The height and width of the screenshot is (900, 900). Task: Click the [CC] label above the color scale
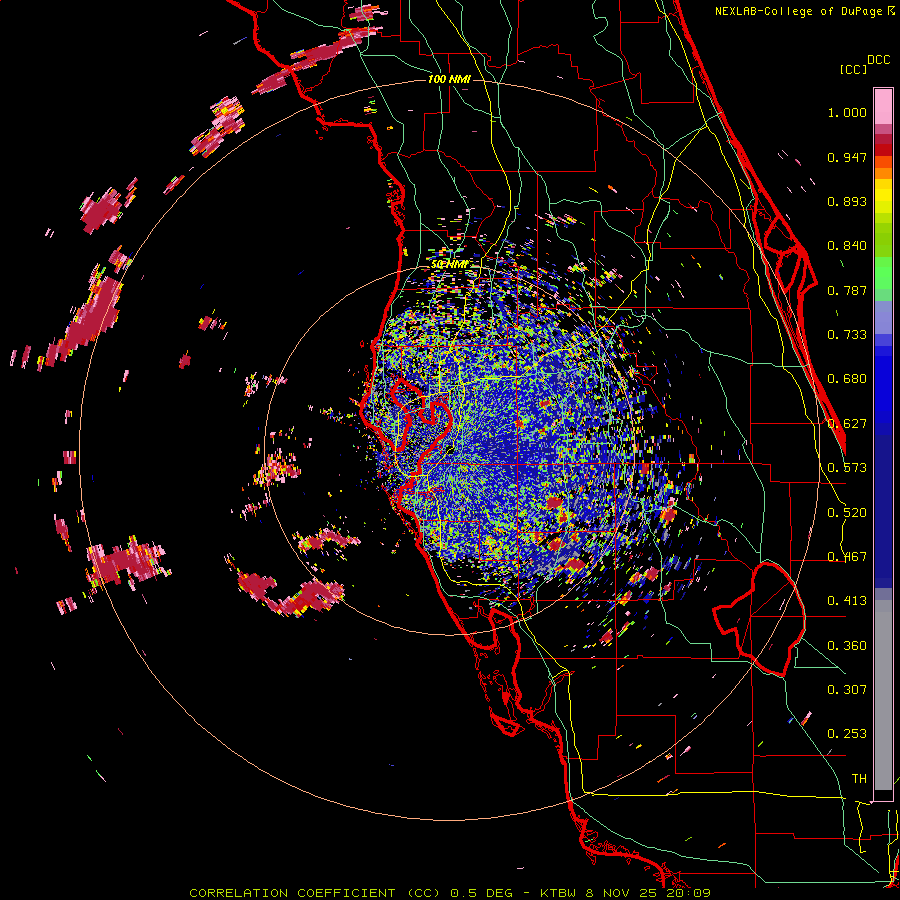853,69
